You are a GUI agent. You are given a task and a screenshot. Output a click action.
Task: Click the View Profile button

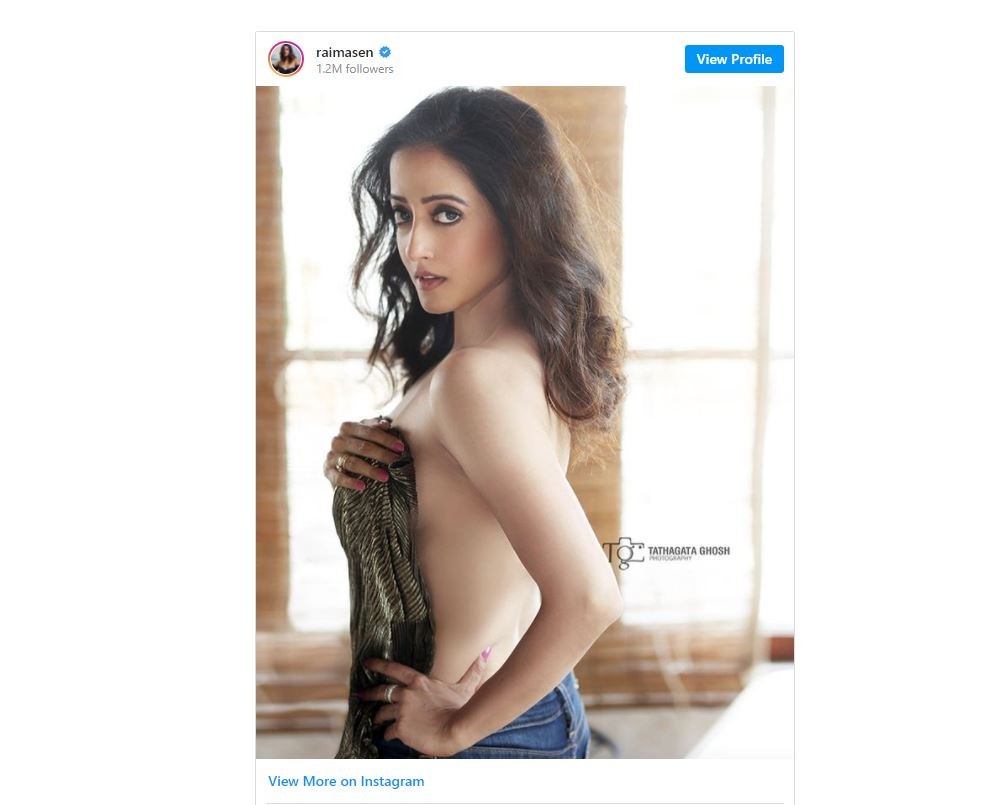(x=734, y=59)
